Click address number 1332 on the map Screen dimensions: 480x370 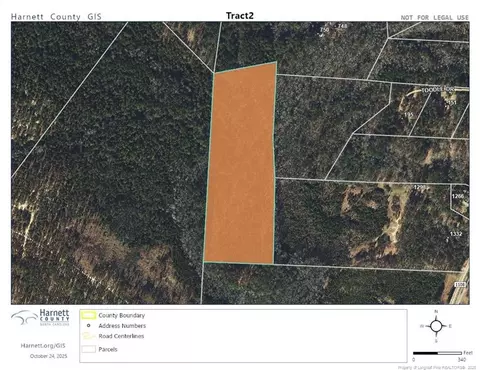pyautogui.click(x=456, y=234)
